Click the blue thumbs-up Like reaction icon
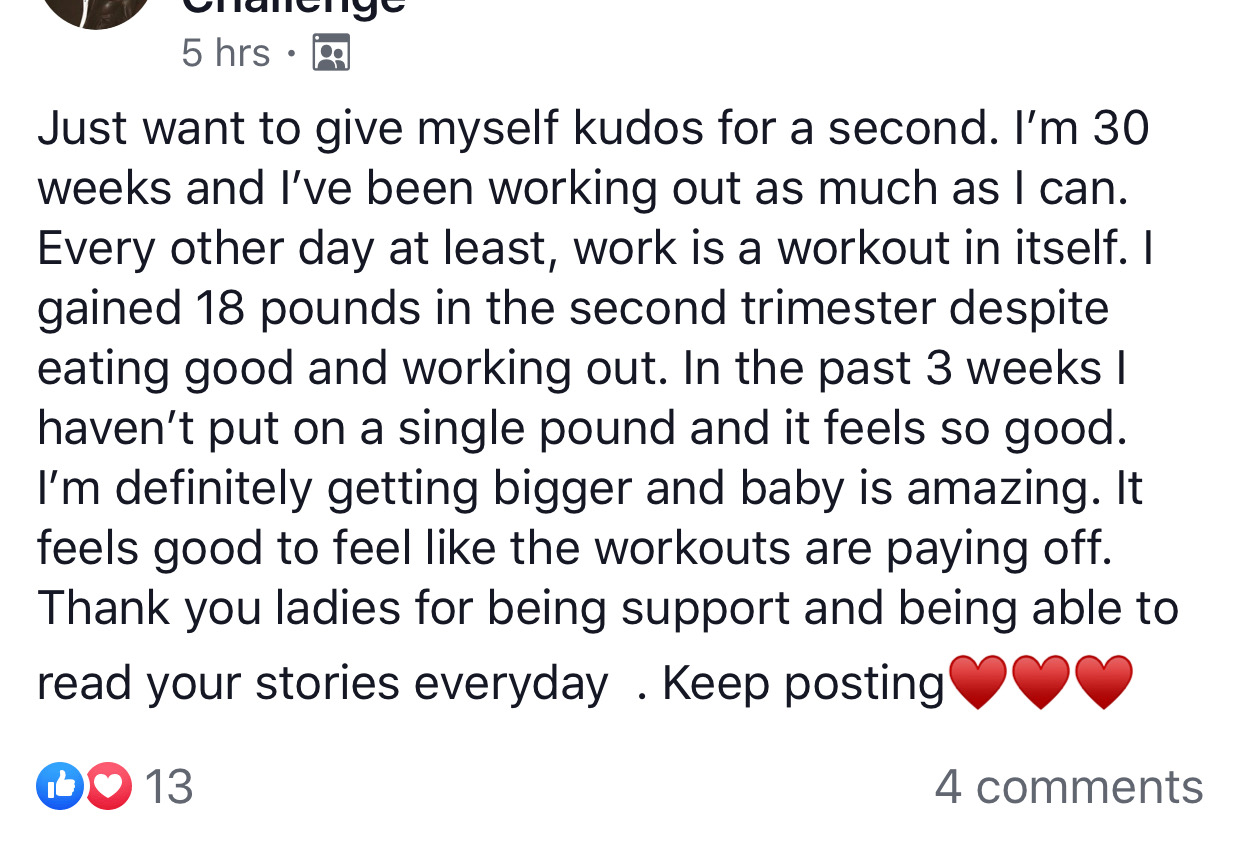The height and width of the screenshot is (847, 1242). click(x=60, y=786)
